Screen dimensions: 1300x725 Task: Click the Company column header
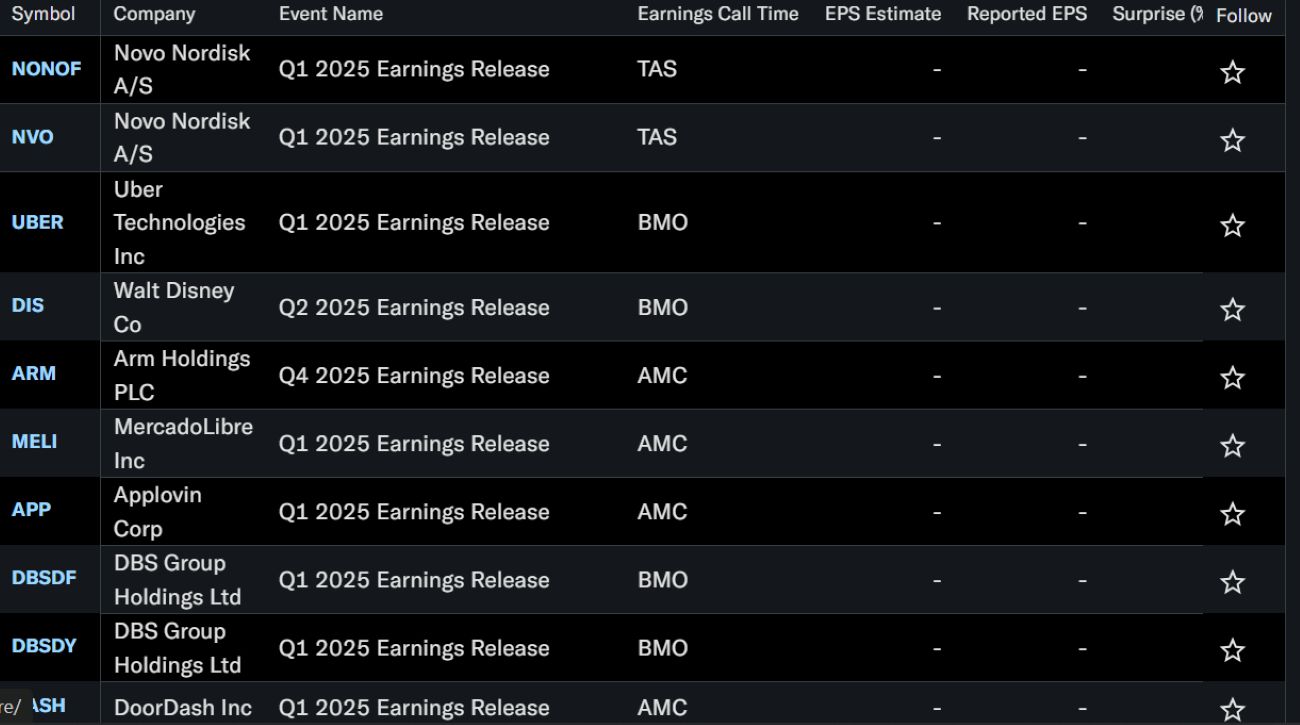point(154,14)
